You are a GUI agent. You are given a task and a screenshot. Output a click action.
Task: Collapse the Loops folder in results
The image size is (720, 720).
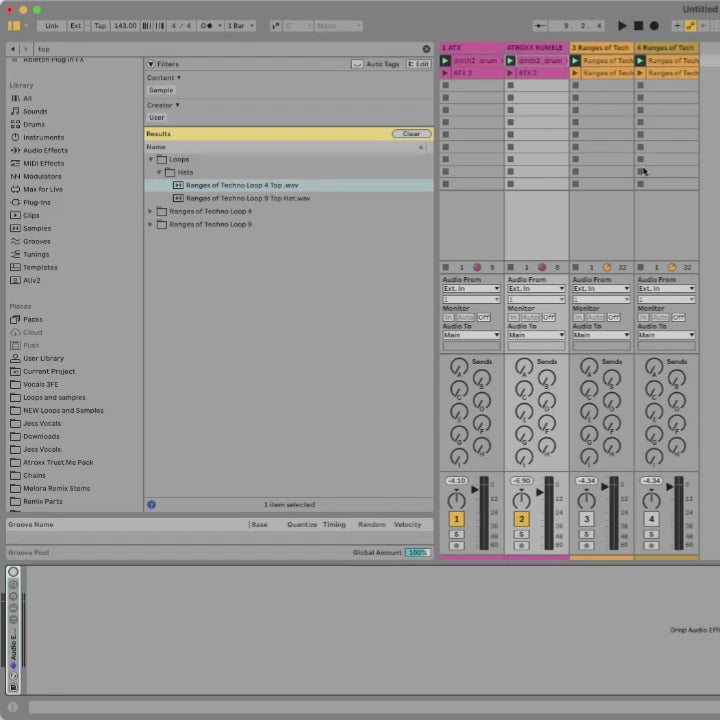(x=151, y=159)
